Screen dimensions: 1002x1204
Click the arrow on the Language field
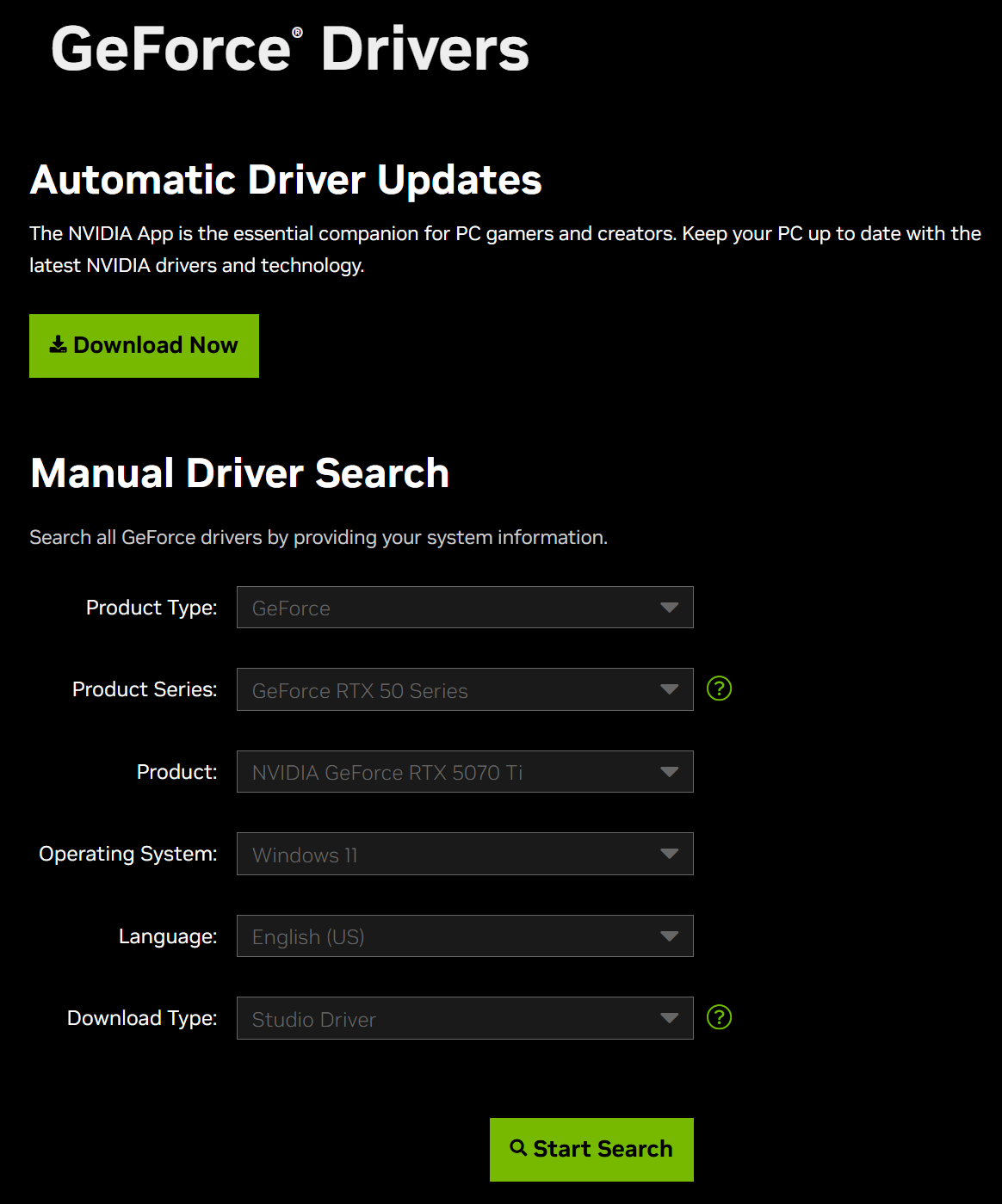(669, 936)
